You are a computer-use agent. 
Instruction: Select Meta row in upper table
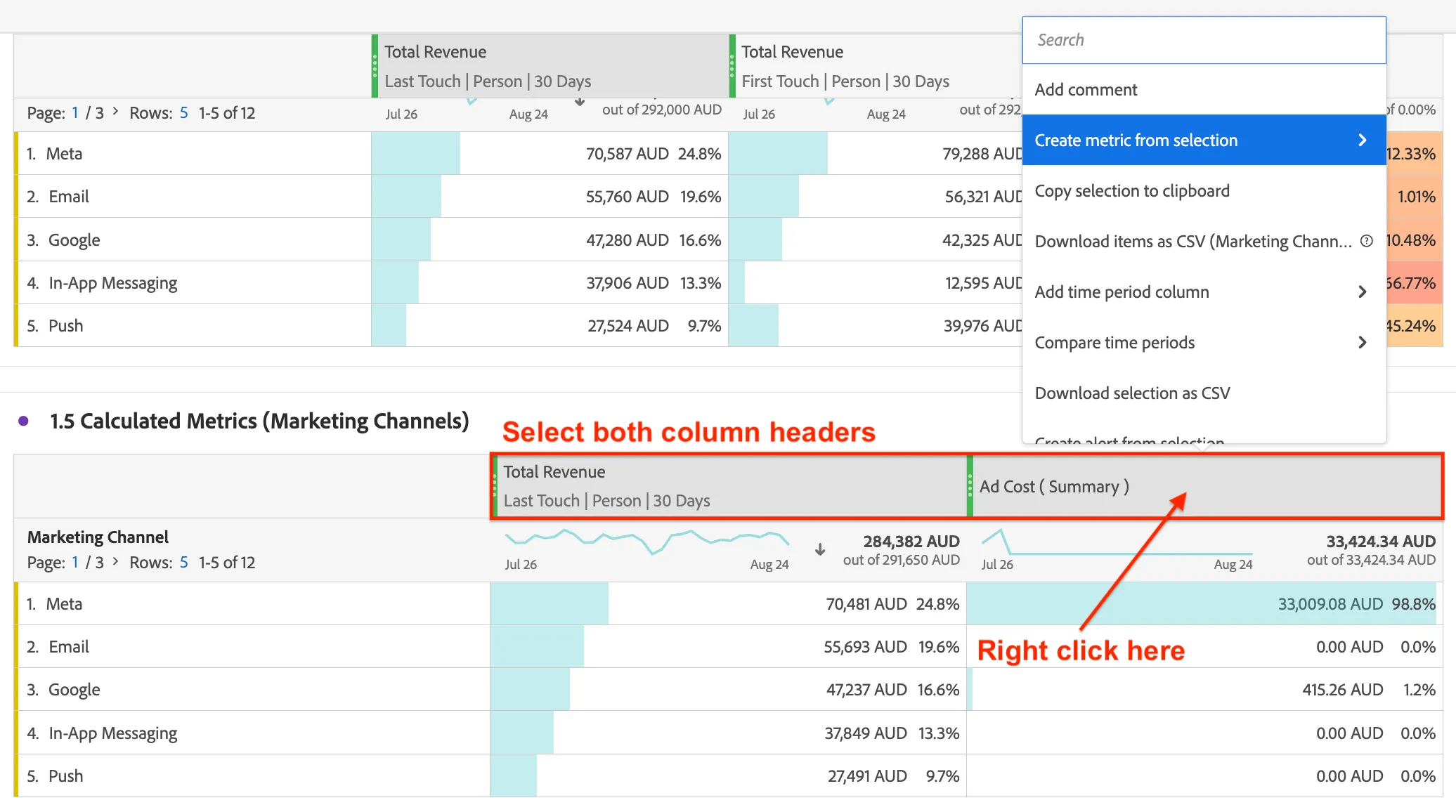193,154
